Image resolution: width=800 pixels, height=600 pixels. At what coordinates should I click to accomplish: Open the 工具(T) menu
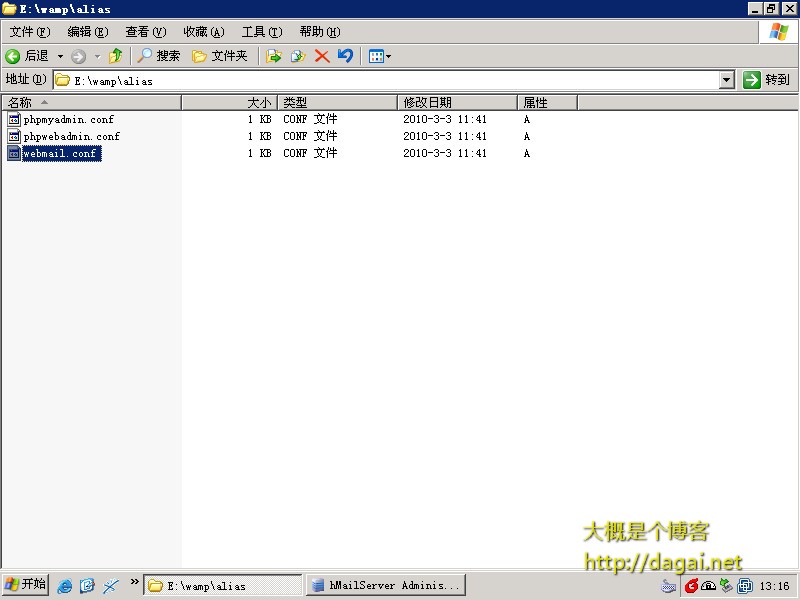pyautogui.click(x=261, y=32)
